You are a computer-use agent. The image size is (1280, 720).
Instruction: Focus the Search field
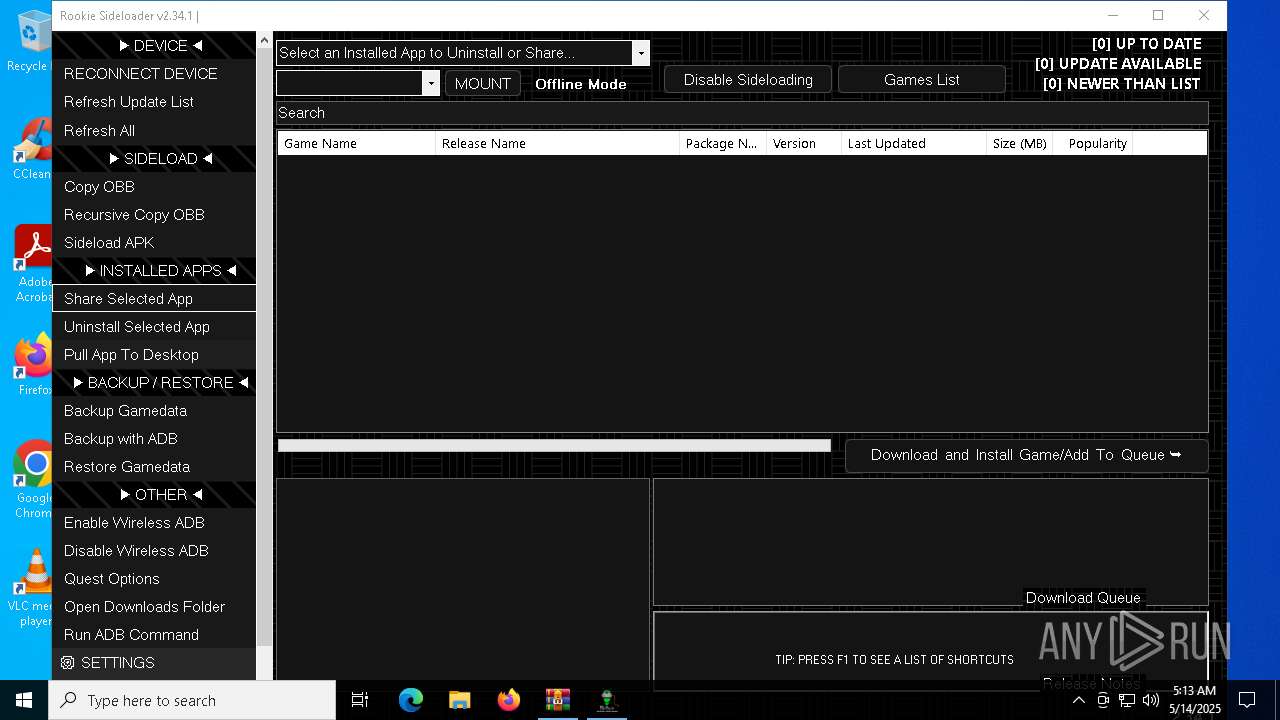[742, 113]
